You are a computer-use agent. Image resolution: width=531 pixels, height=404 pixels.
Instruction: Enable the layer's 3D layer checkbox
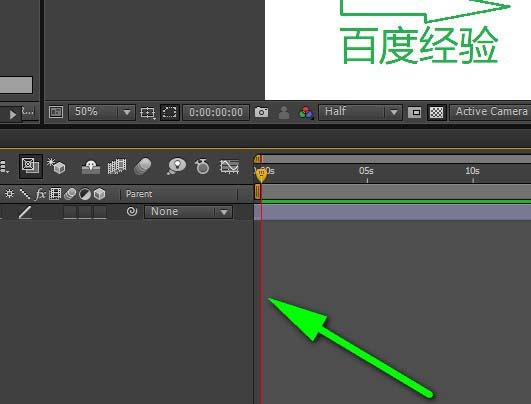tap(100, 212)
